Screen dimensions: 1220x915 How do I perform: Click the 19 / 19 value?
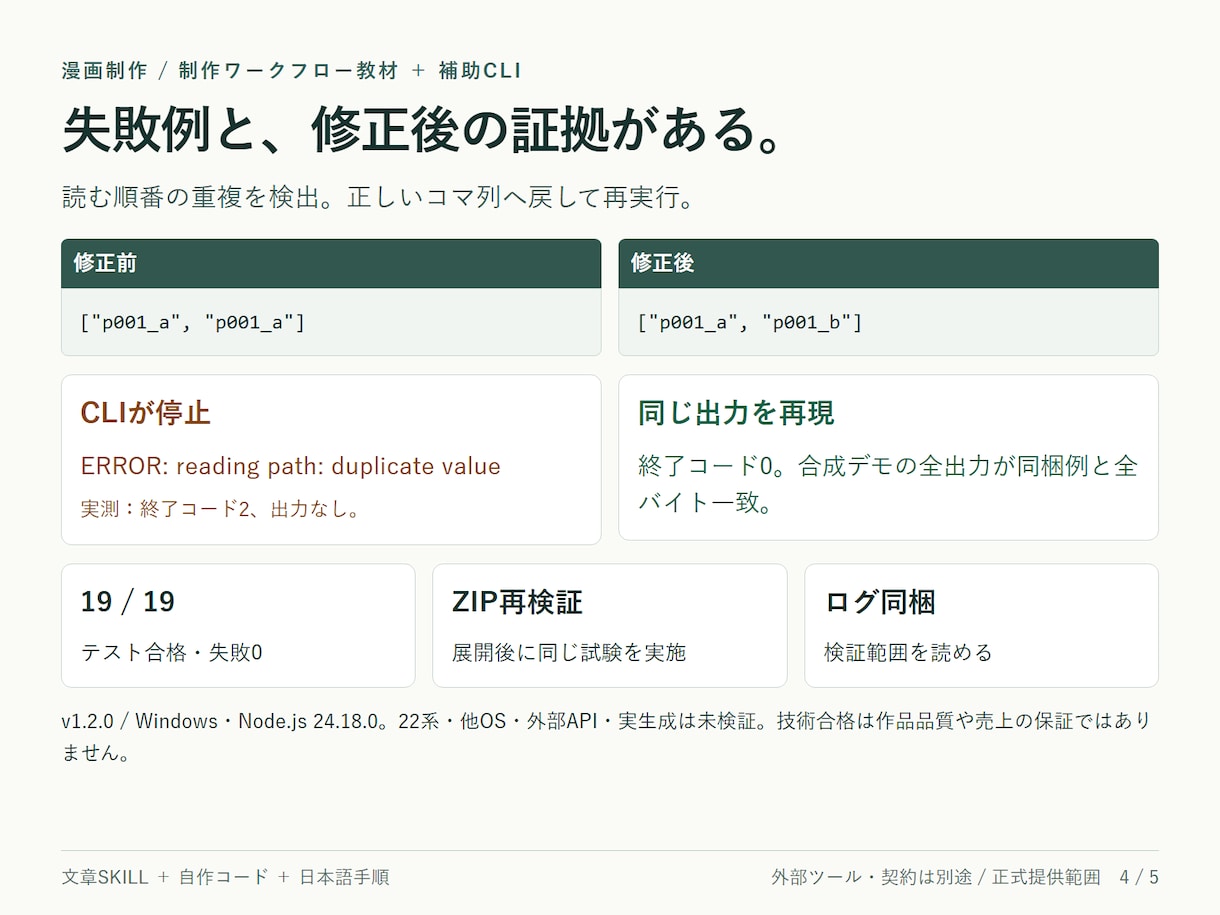coord(128,602)
